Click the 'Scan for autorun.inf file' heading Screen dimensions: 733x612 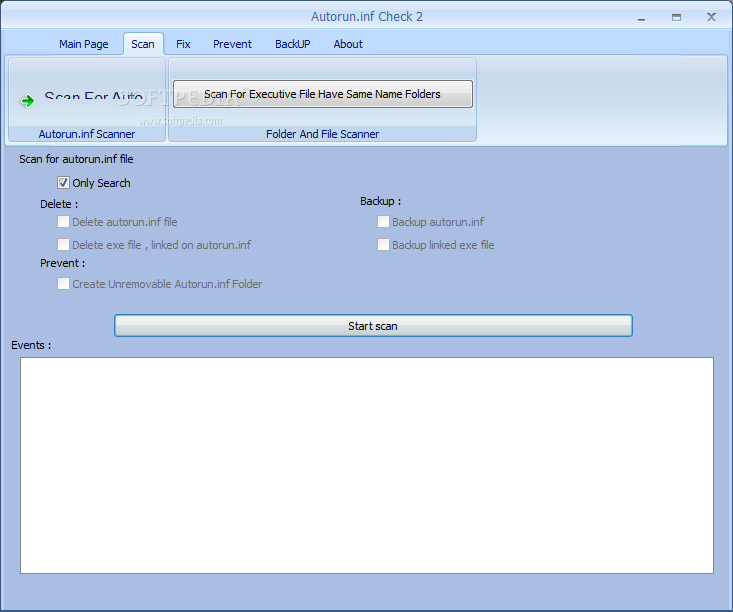[x=76, y=159]
